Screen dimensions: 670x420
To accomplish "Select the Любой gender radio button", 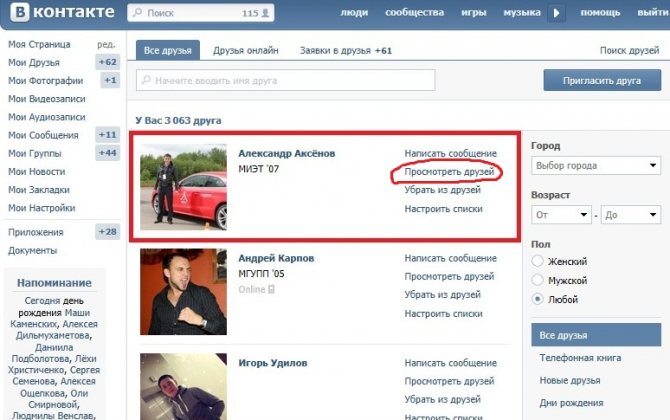I will 537,299.
